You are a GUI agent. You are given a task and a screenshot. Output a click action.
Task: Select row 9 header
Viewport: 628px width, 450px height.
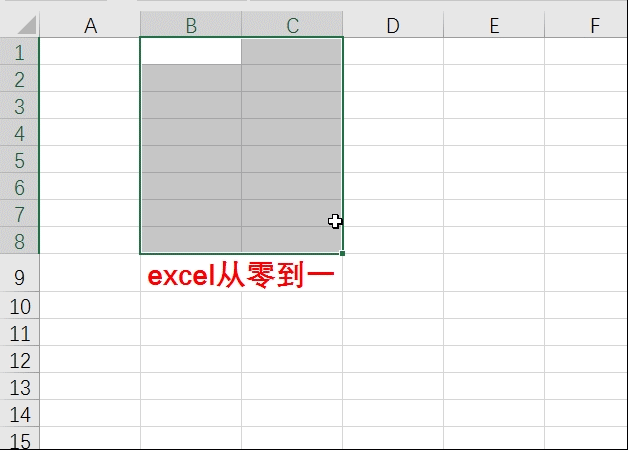pos(19,273)
